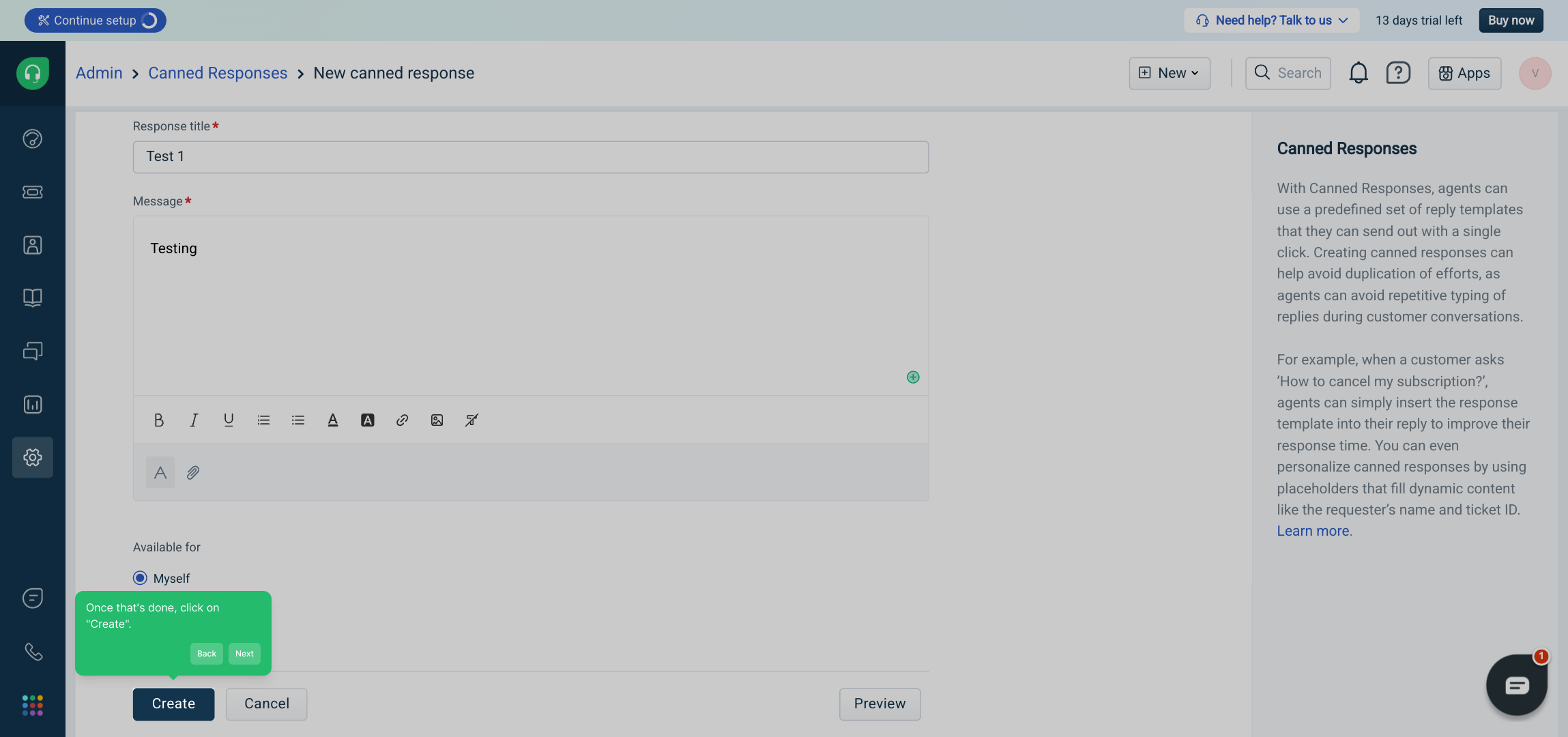The width and height of the screenshot is (1568, 737).
Task: Open the Admin settings gear in sidebar
Action: pyautogui.click(x=33, y=457)
